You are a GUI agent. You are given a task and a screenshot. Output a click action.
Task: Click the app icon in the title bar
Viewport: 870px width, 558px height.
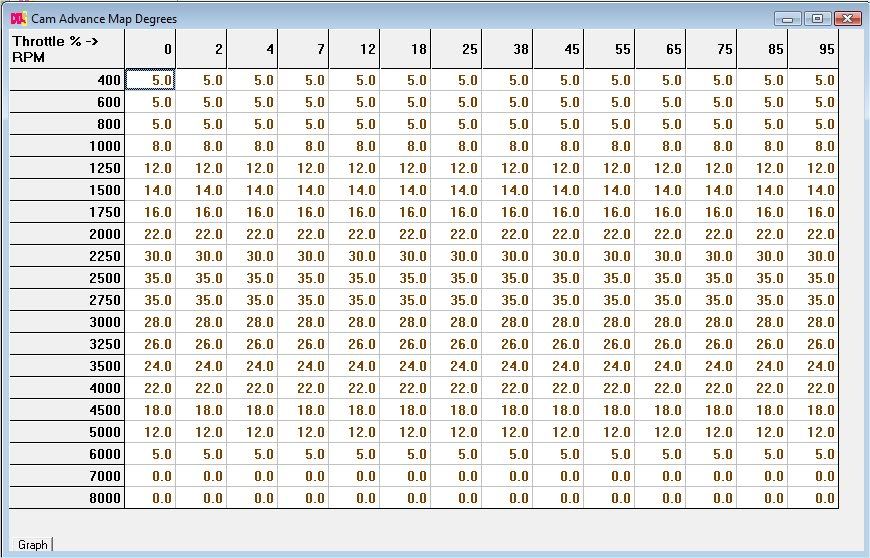click(17, 18)
